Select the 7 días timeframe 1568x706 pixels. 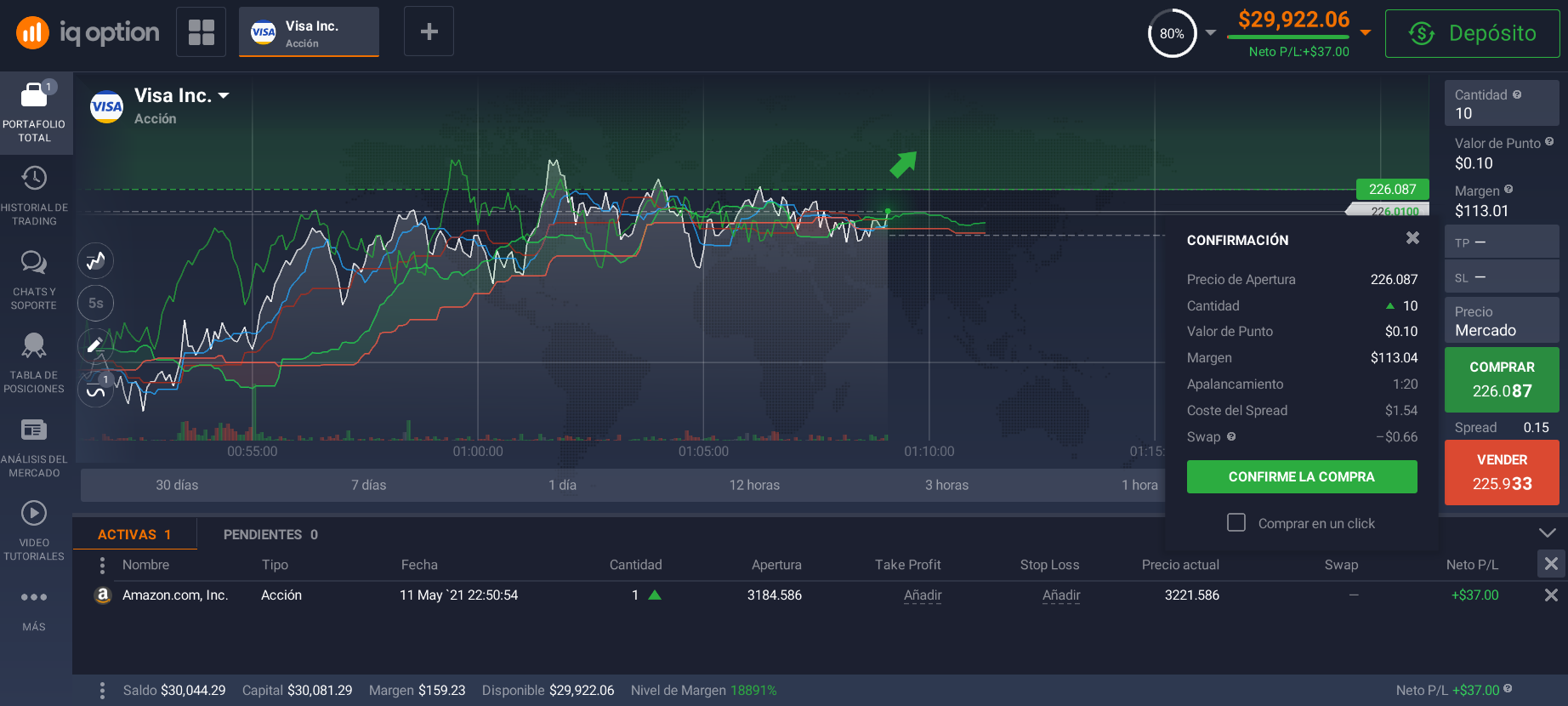(x=369, y=485)
